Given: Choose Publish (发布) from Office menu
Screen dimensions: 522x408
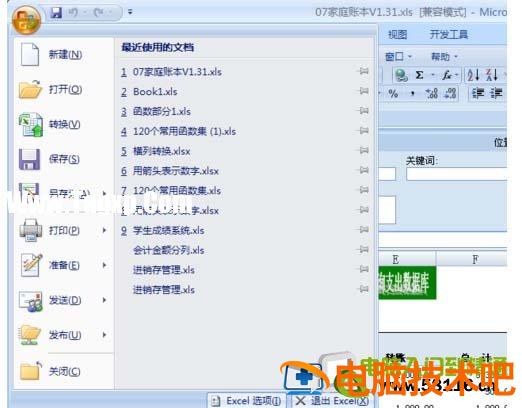Looking at the screenshot, I should (x=65, y=335).
